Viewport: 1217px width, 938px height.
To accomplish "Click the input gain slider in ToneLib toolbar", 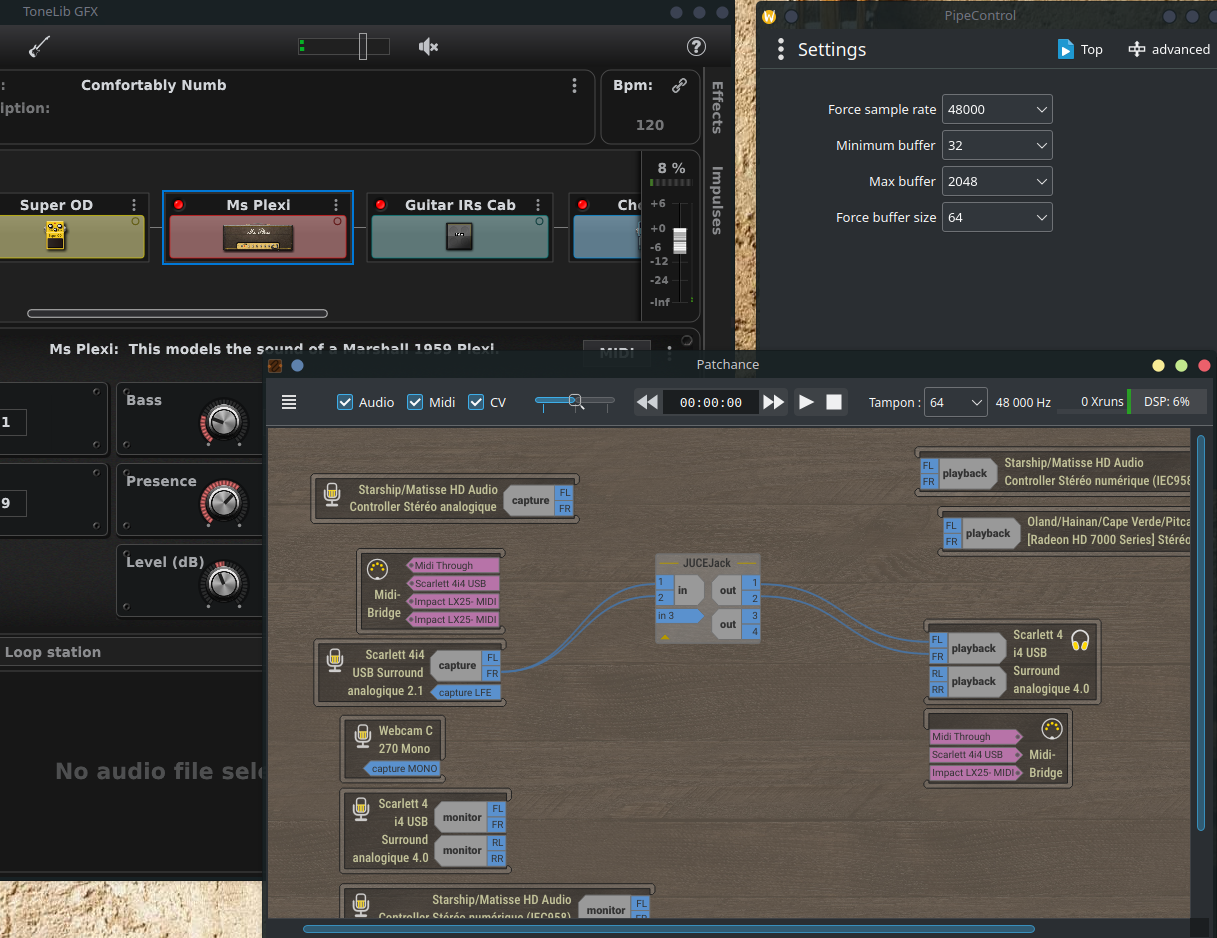I will click(363, 46).
